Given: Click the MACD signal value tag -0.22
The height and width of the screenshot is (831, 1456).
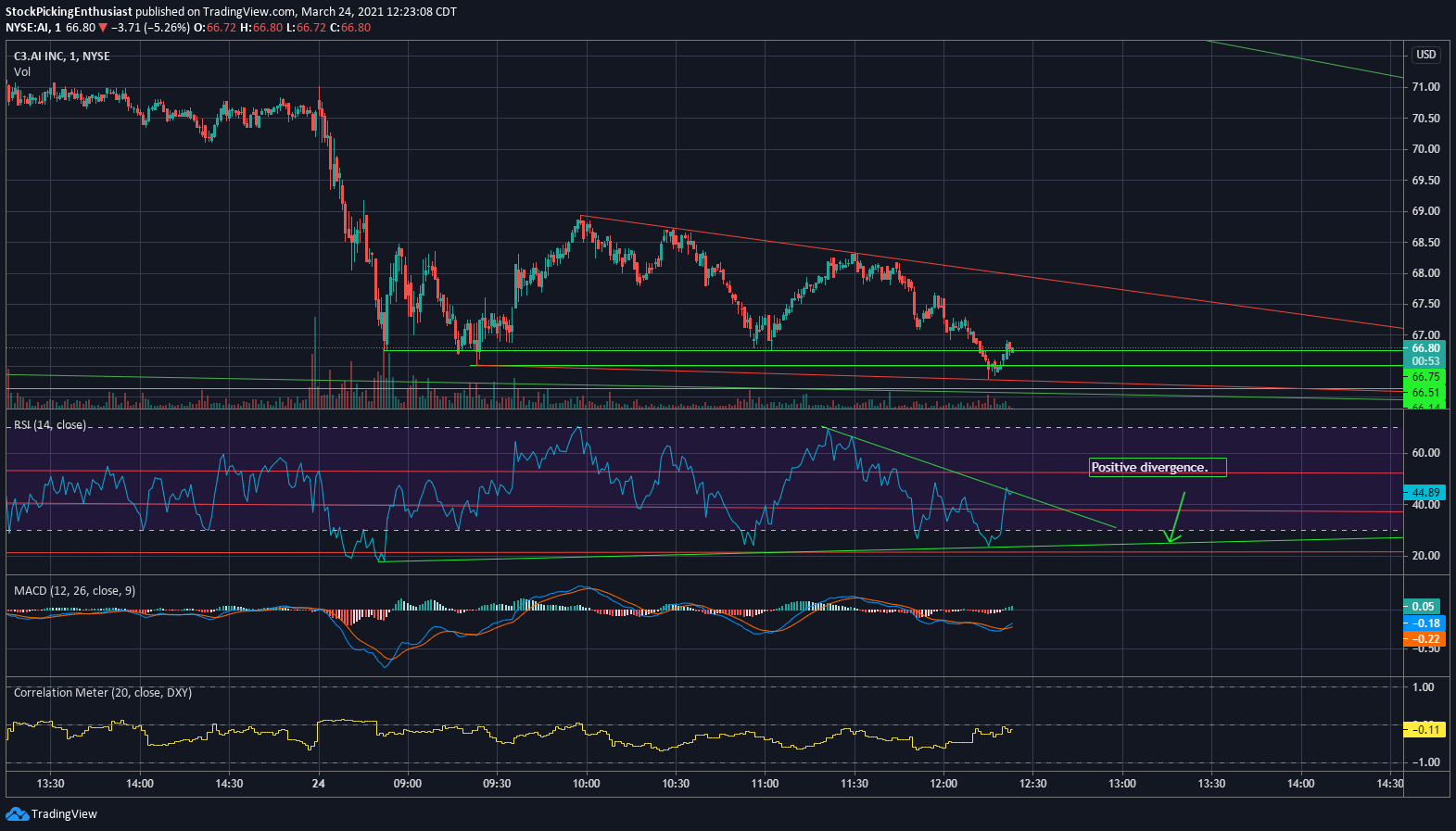Looking at the screenshot, I should point(1425,638).
